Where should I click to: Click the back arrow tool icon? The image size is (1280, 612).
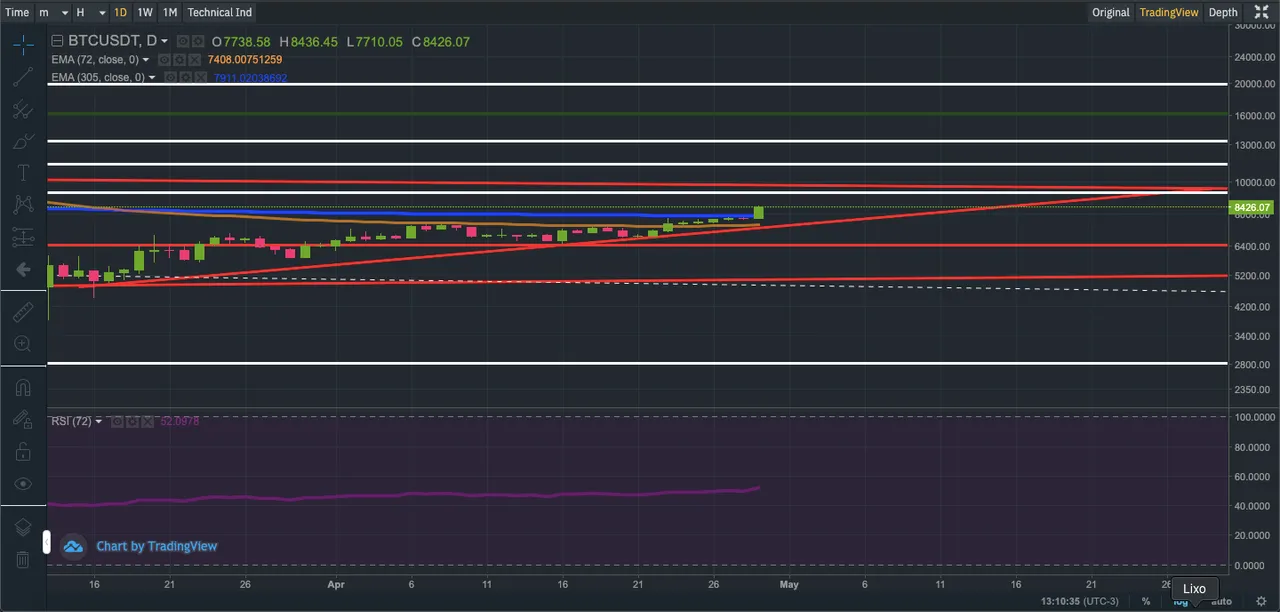(x=23, y=269)
